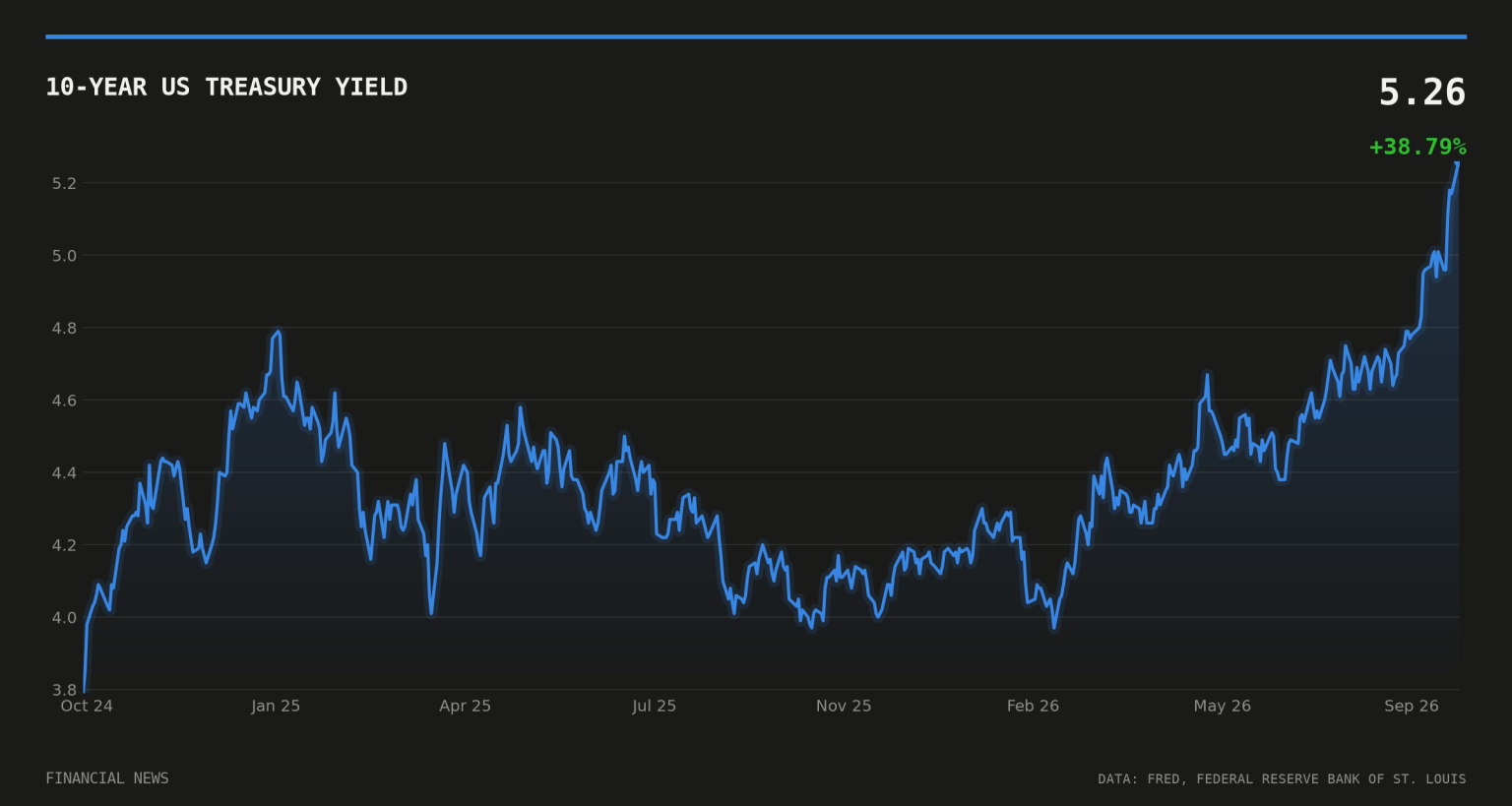Image resolution: width=1512 pixels, height=806 pixels.
Task: Click the 5.2 y-axis label
Action: tap(64, 183)
